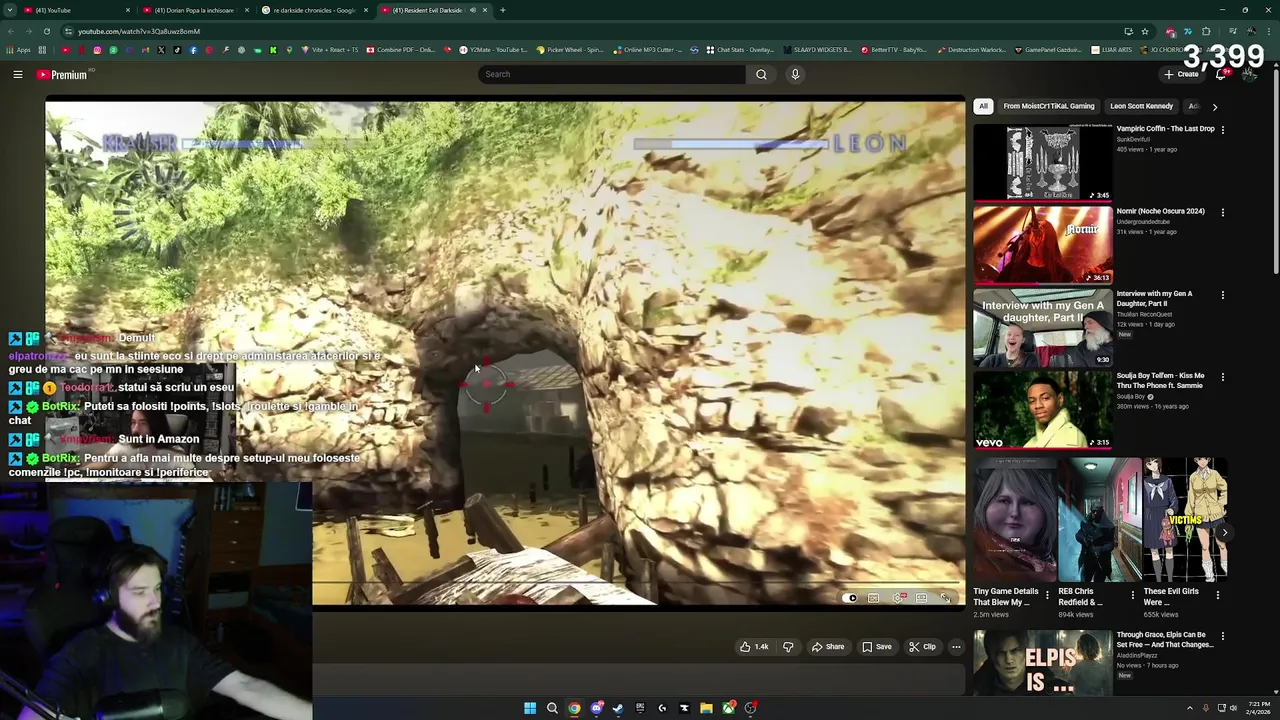Switch to theater mode in player
Viewport: 1280px width, 720px height.
pyautogui.click(x=921, y=598)
